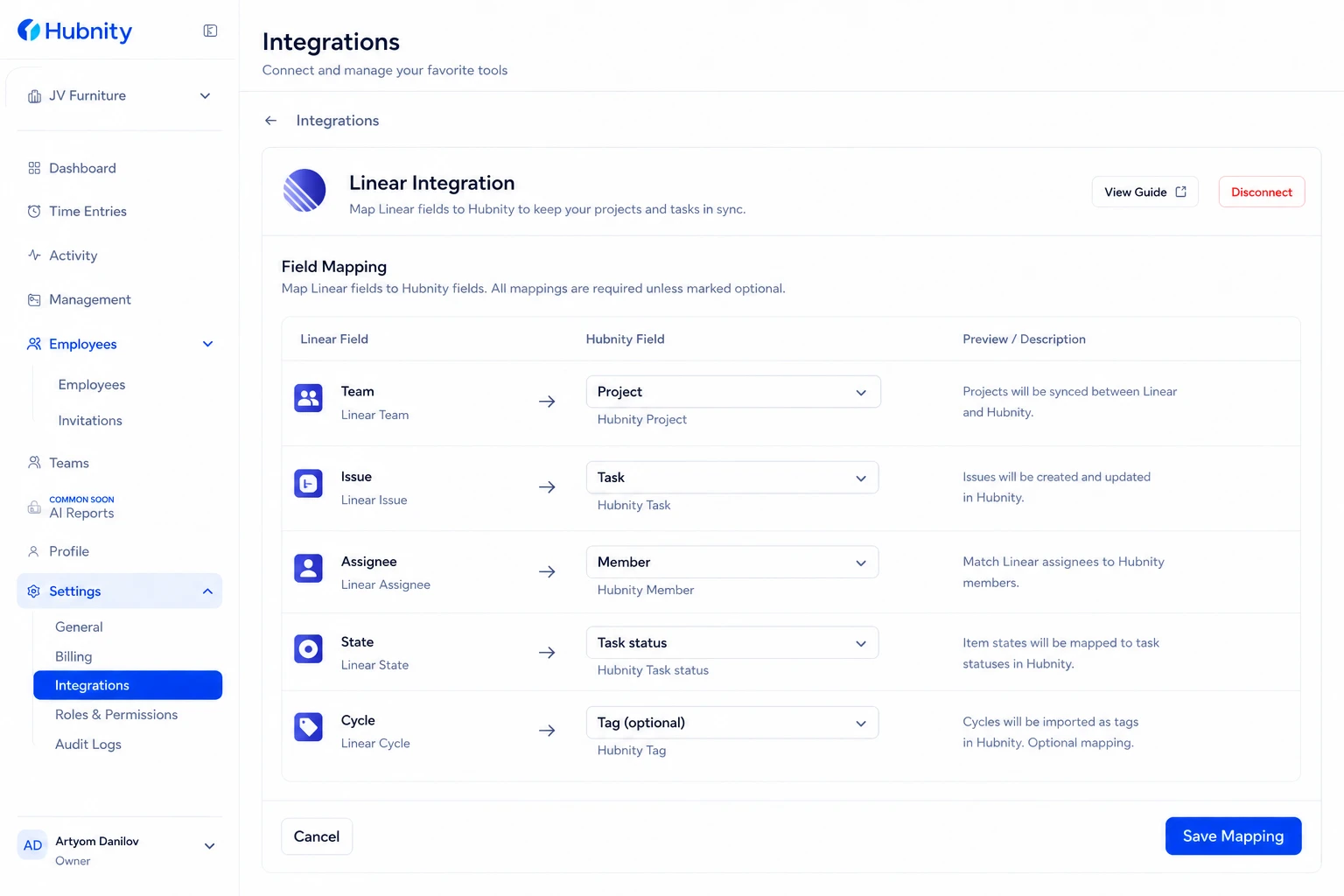Screen dimensions: 1344x896
Task: Open Profile page
Action: click(x=69, y=551)
